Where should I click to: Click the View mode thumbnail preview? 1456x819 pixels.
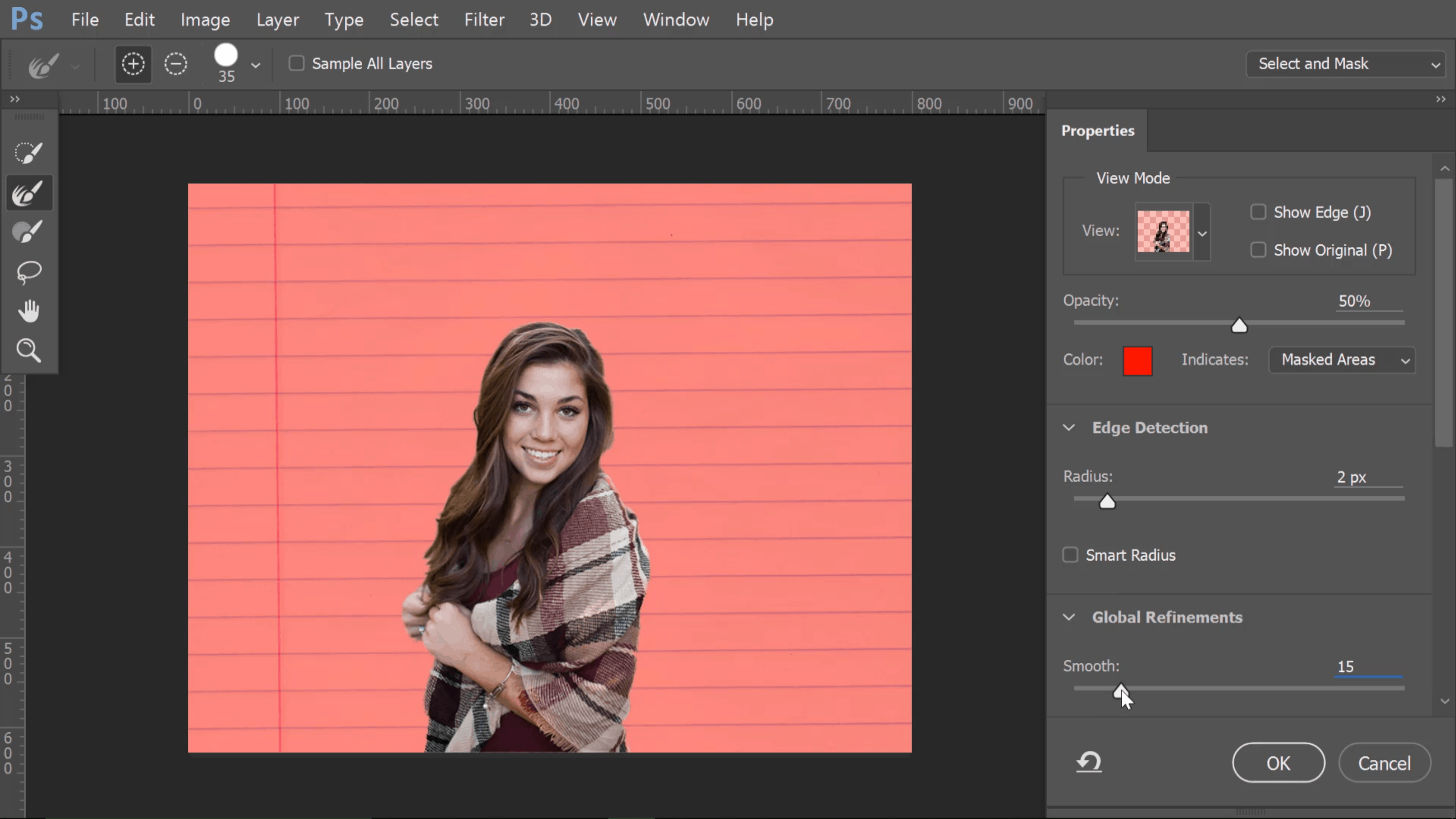click(x=1163, y=232)
